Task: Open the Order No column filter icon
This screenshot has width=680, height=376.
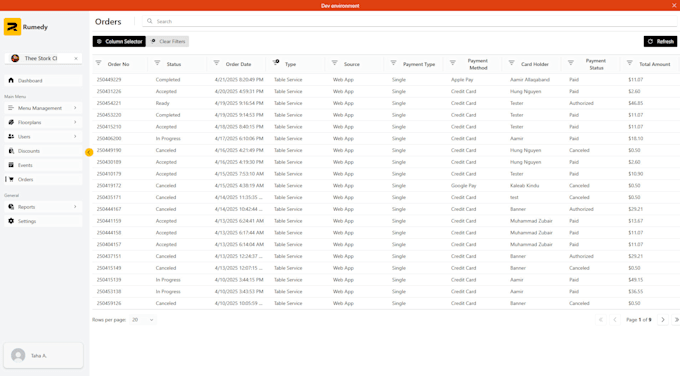Action: [x=98, y=63]
